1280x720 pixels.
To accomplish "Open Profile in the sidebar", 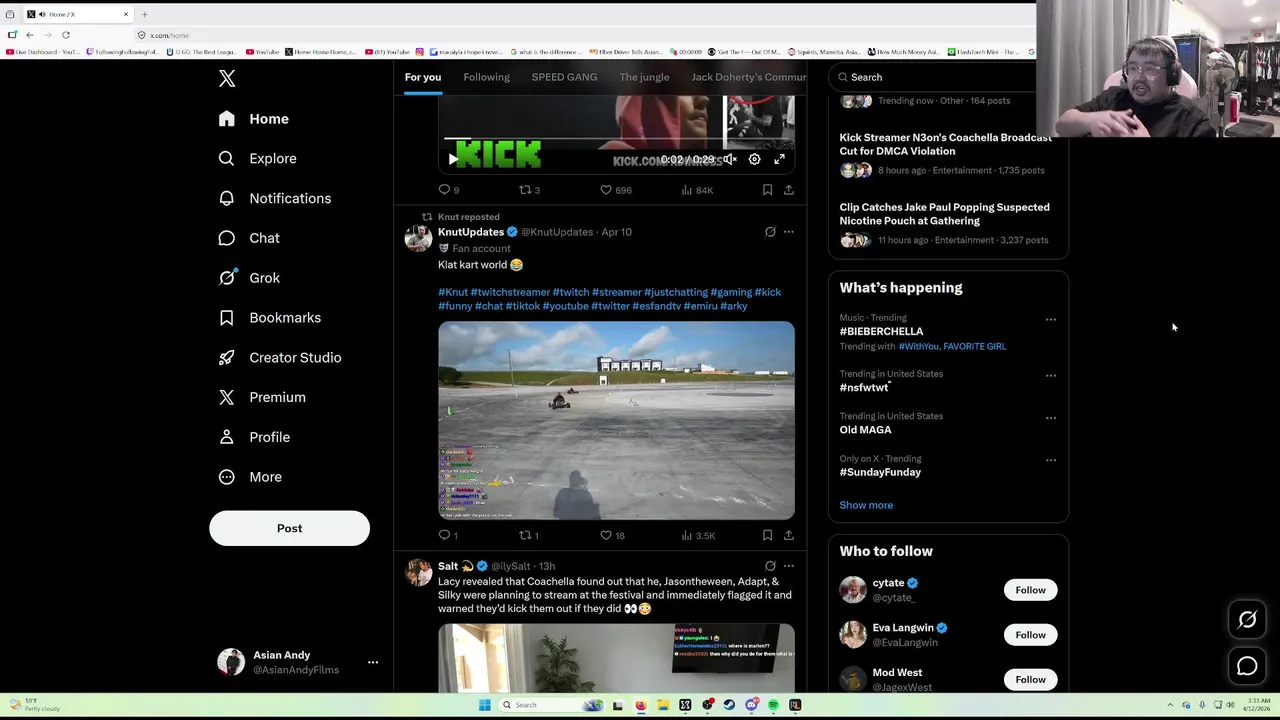I will [255, 437].
